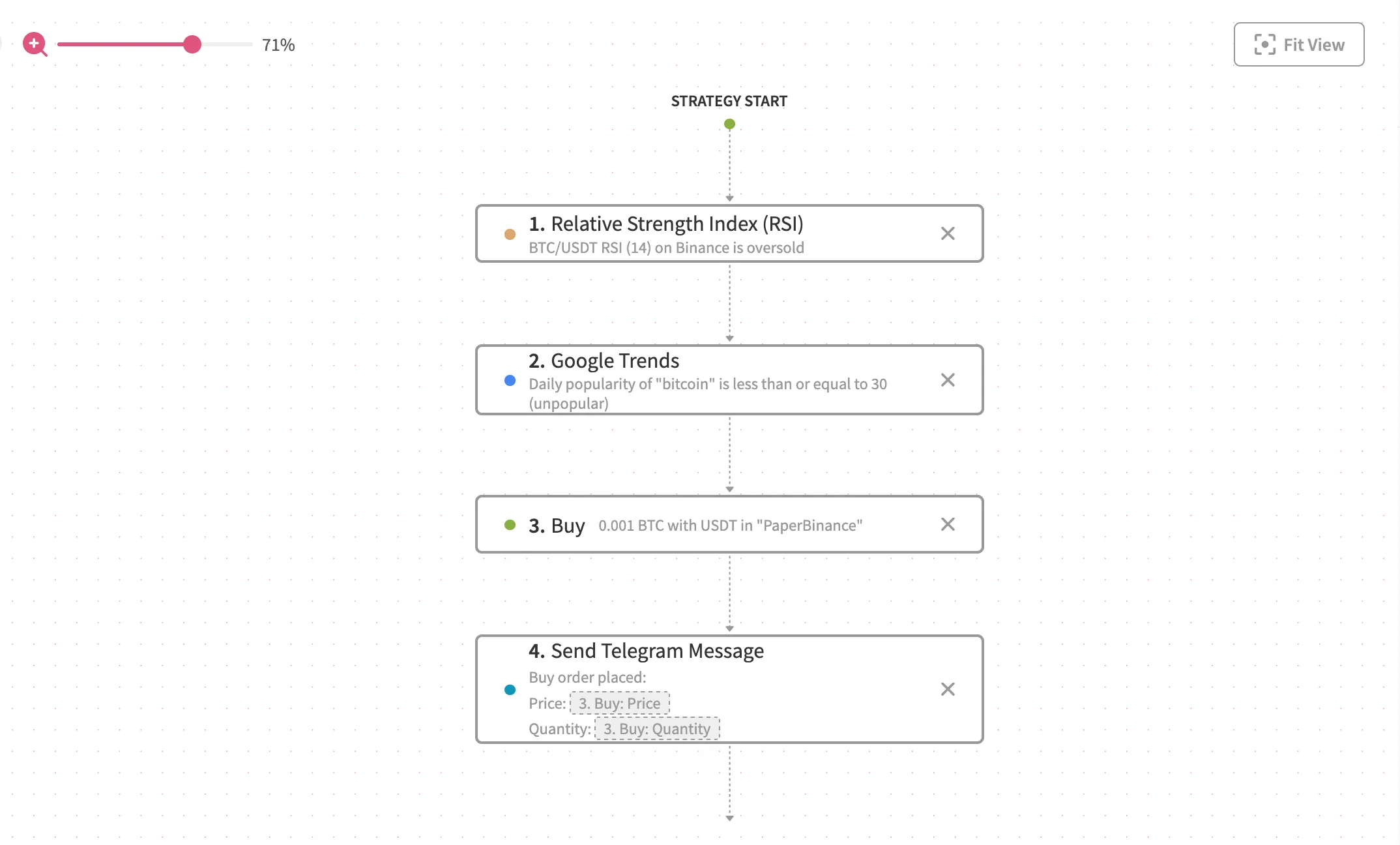Screen dimensions: 1400x845
Task: Delete the Buy step block
Action: point(948,524)
